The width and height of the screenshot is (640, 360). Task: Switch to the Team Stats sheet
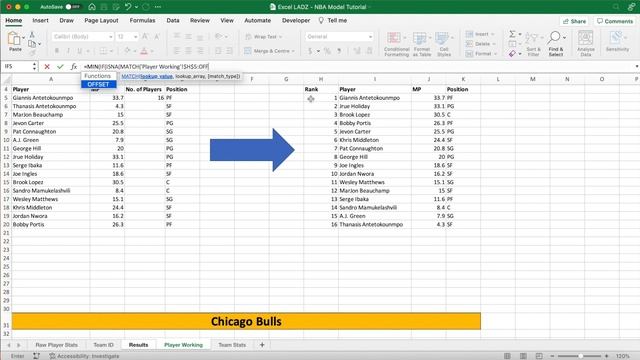point(232,345)
